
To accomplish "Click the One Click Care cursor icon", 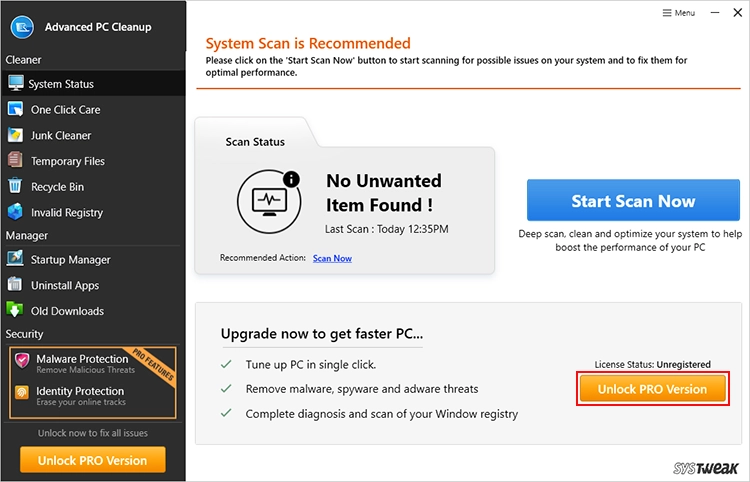I will pos(15,109).
